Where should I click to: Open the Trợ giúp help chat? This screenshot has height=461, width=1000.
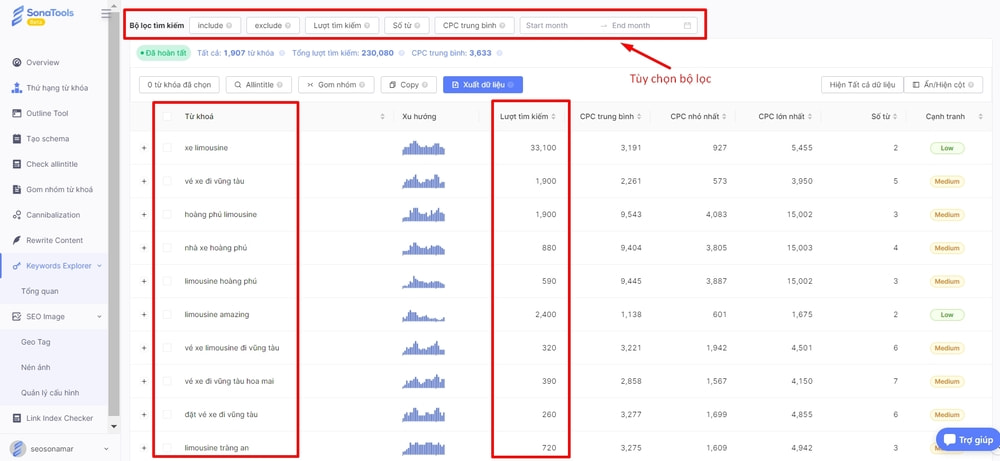967,439
